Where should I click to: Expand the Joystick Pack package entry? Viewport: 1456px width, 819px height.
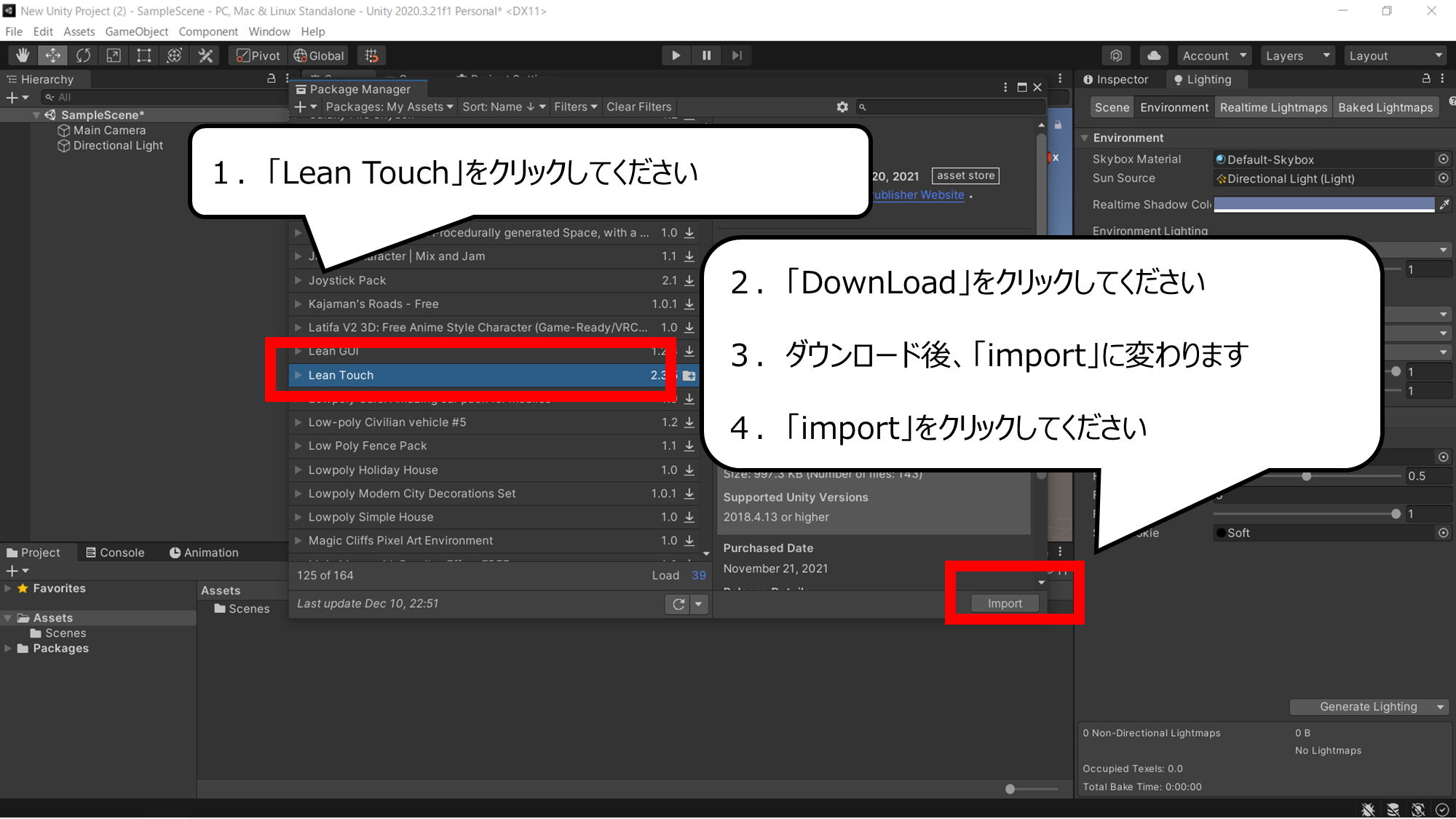pos(298,280)
